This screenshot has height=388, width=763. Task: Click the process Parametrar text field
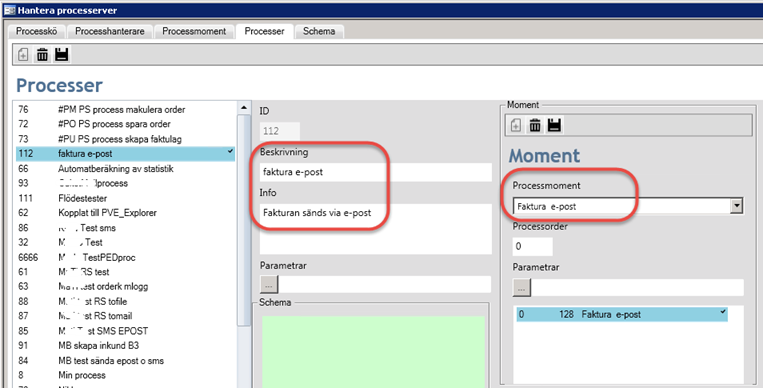tap(385, 285)
